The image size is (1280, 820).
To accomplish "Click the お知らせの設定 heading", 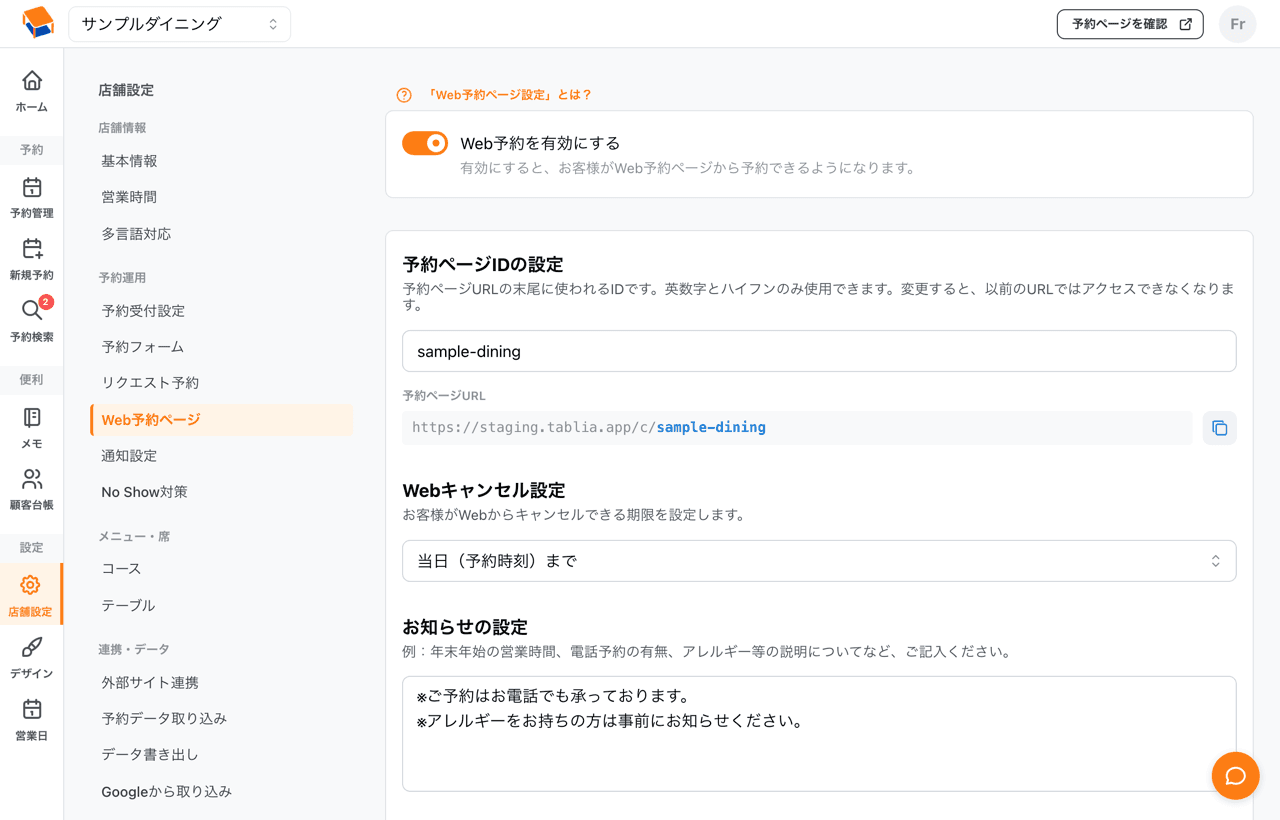I will click(464, 627).
